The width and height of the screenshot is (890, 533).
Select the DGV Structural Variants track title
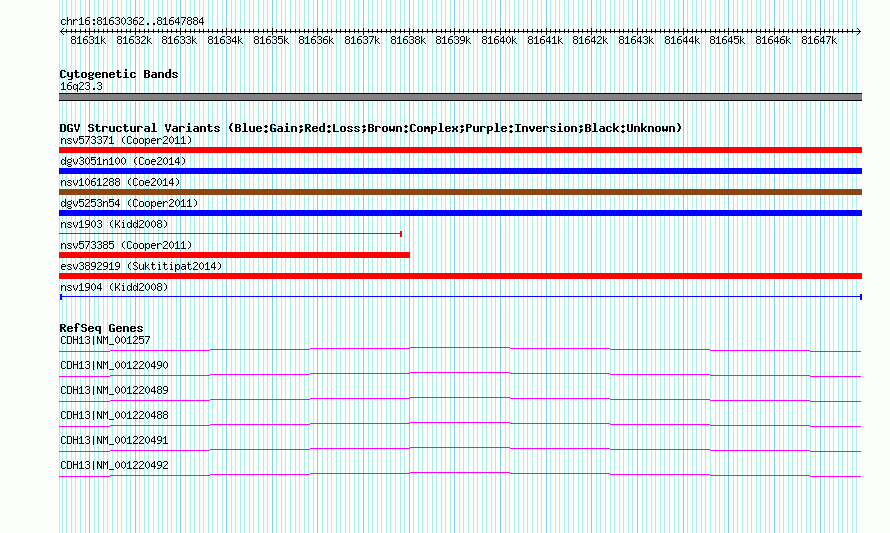[x=371, y=128]
